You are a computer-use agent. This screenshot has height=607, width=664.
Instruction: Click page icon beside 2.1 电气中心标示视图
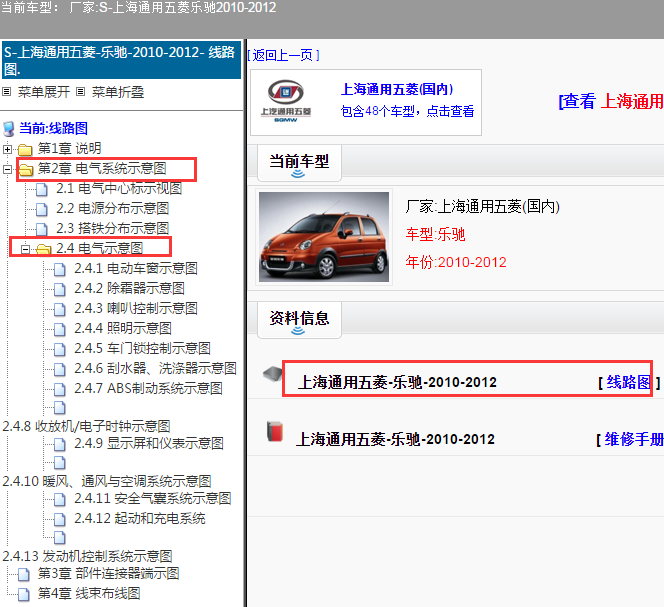click(x=42, y=189)
